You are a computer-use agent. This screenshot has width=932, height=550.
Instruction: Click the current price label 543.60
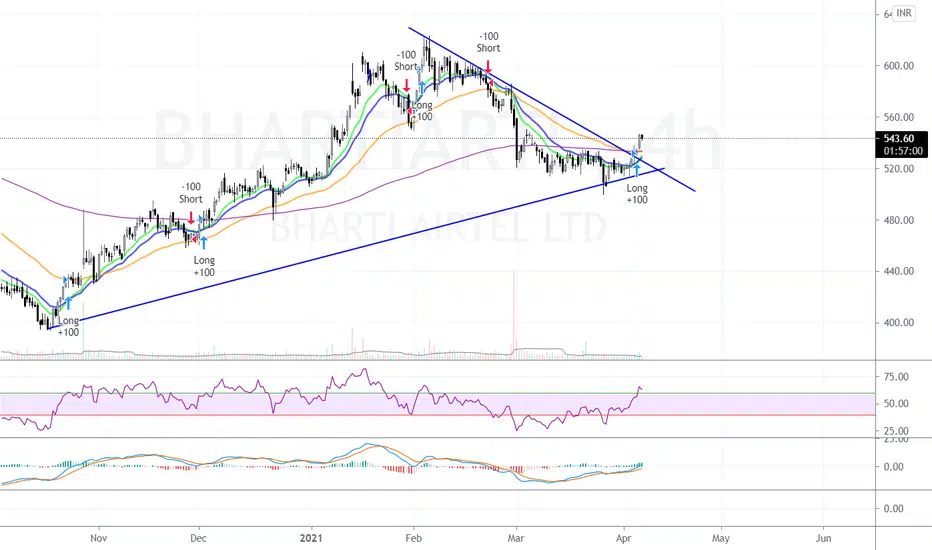click(x=898, y=139)
